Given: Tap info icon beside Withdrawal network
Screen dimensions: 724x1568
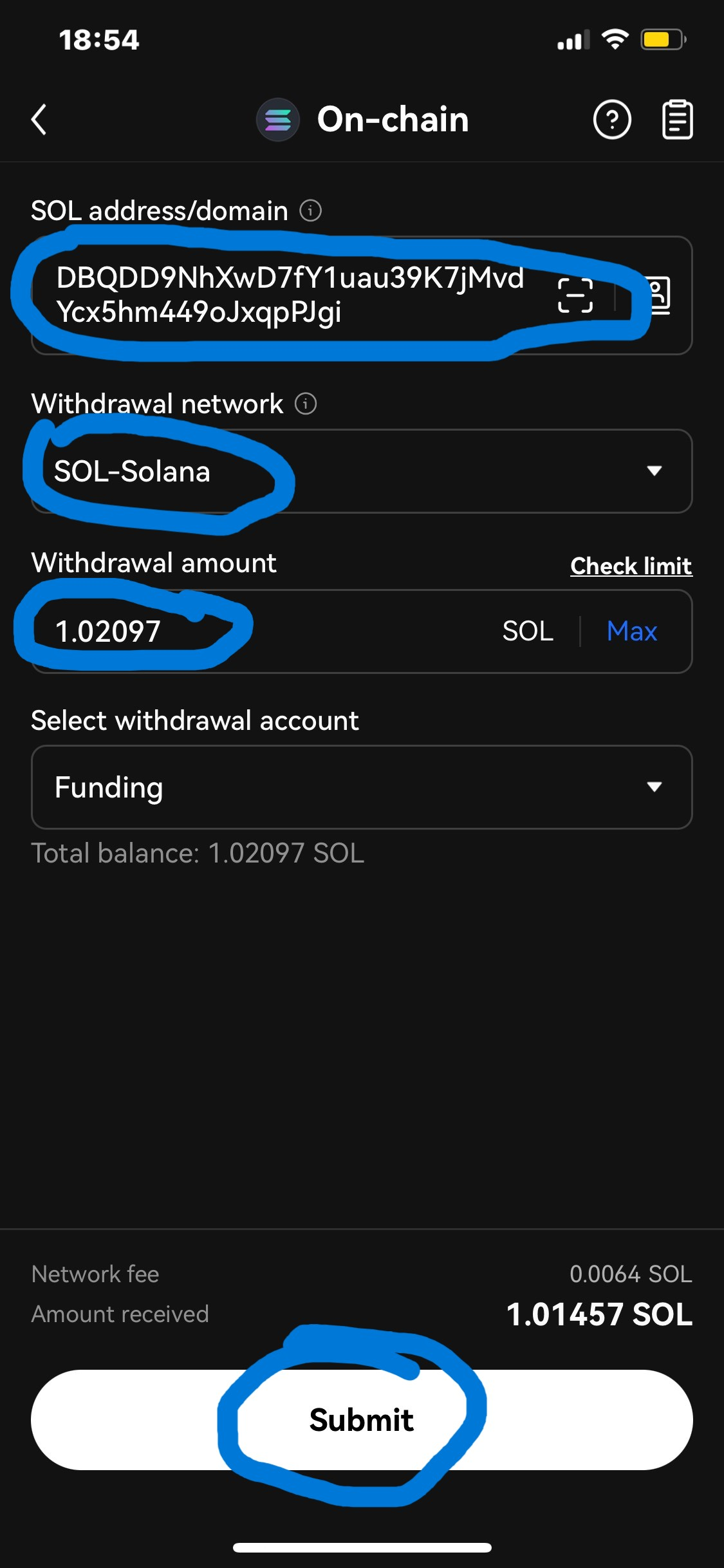Looking at the screenshot, I should [x=306, y=404].
